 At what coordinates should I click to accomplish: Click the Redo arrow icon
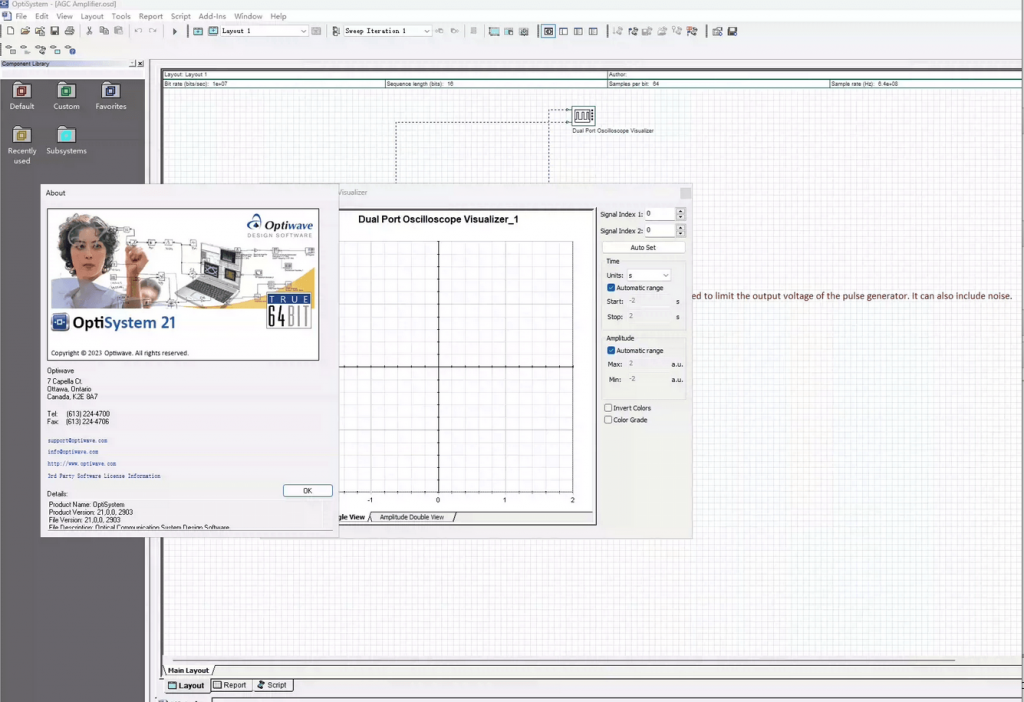tap(153, 31)
